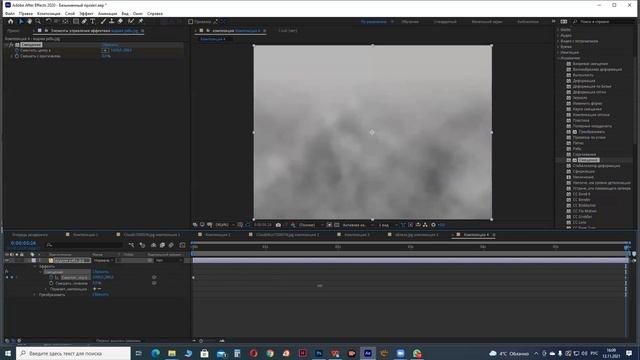This screenshot has width=640, height=360.
Task: Open Photoshop from the taskbar
Action: (x=319, y=353)
